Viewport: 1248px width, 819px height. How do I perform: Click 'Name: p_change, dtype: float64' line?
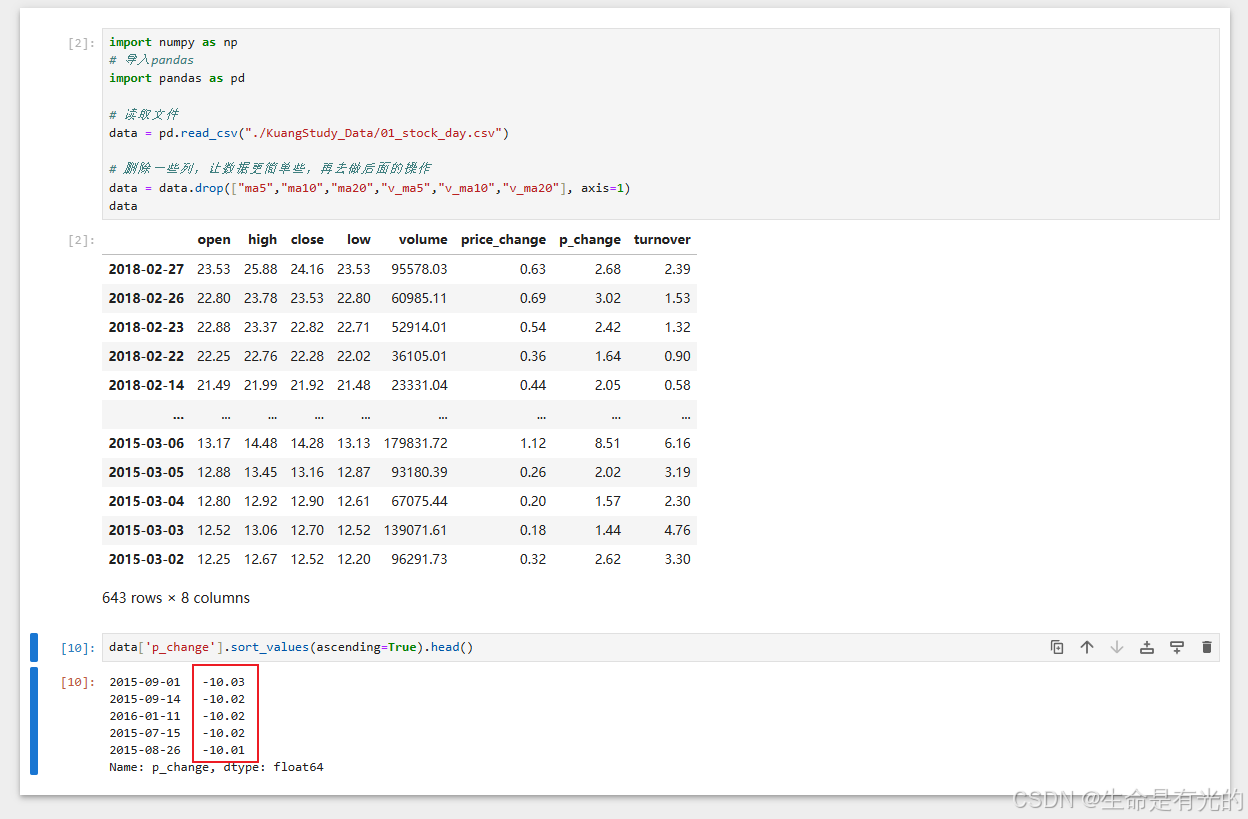[216, 767]
